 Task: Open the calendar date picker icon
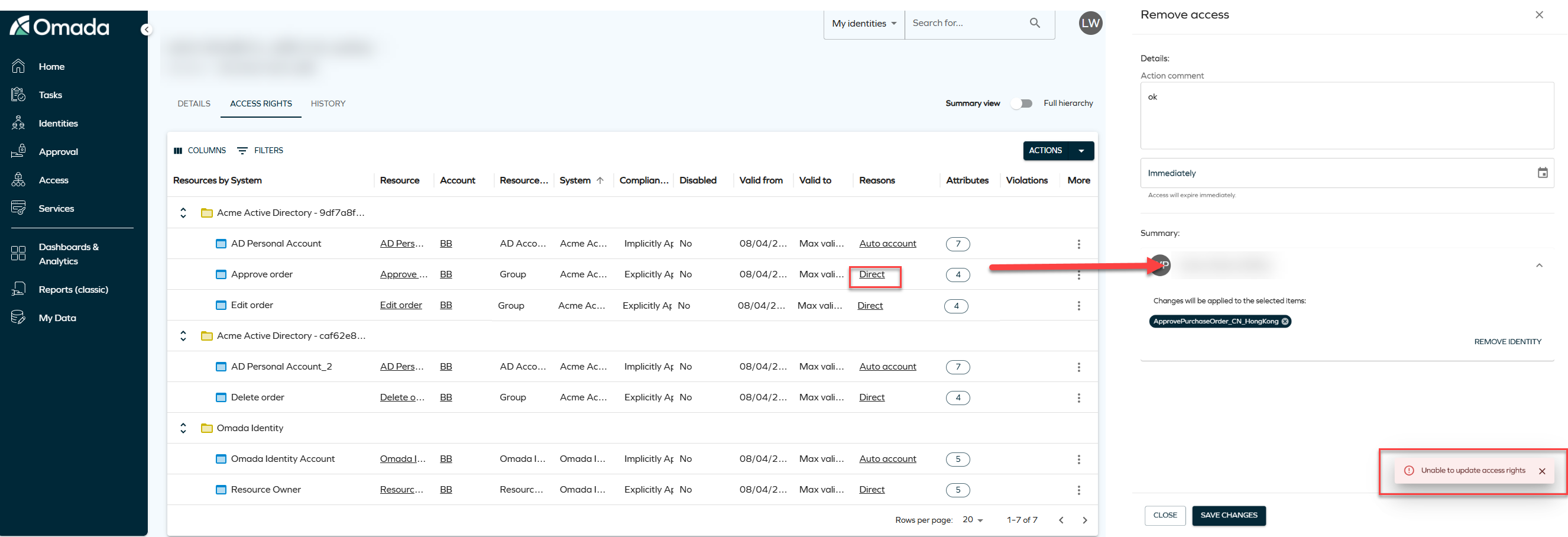click(x=1543, y=173)
